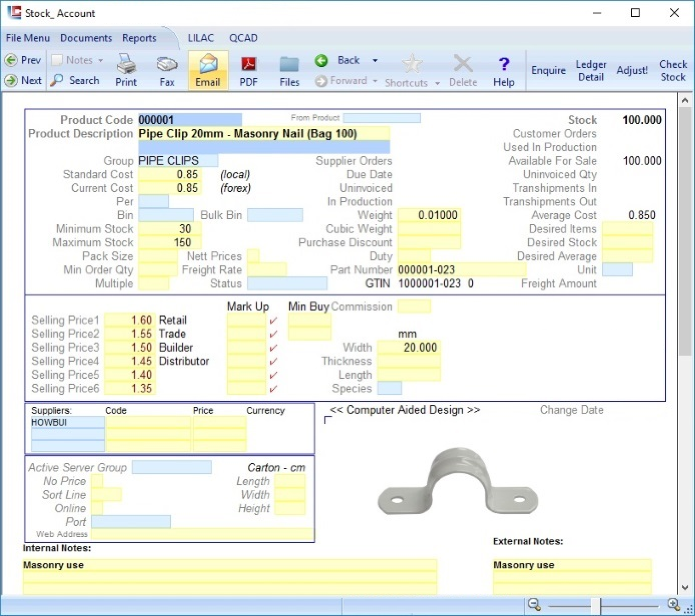Open the Reports menu
The width and height of the screenshot is (695, 616).
[x=139, y=38]
